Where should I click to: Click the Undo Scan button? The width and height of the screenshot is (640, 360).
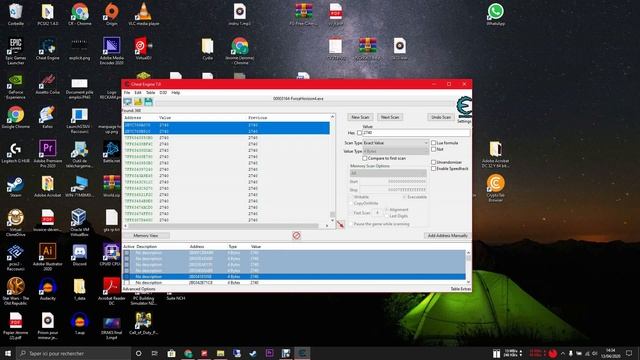pyautogui.click(x=441, y=117)
